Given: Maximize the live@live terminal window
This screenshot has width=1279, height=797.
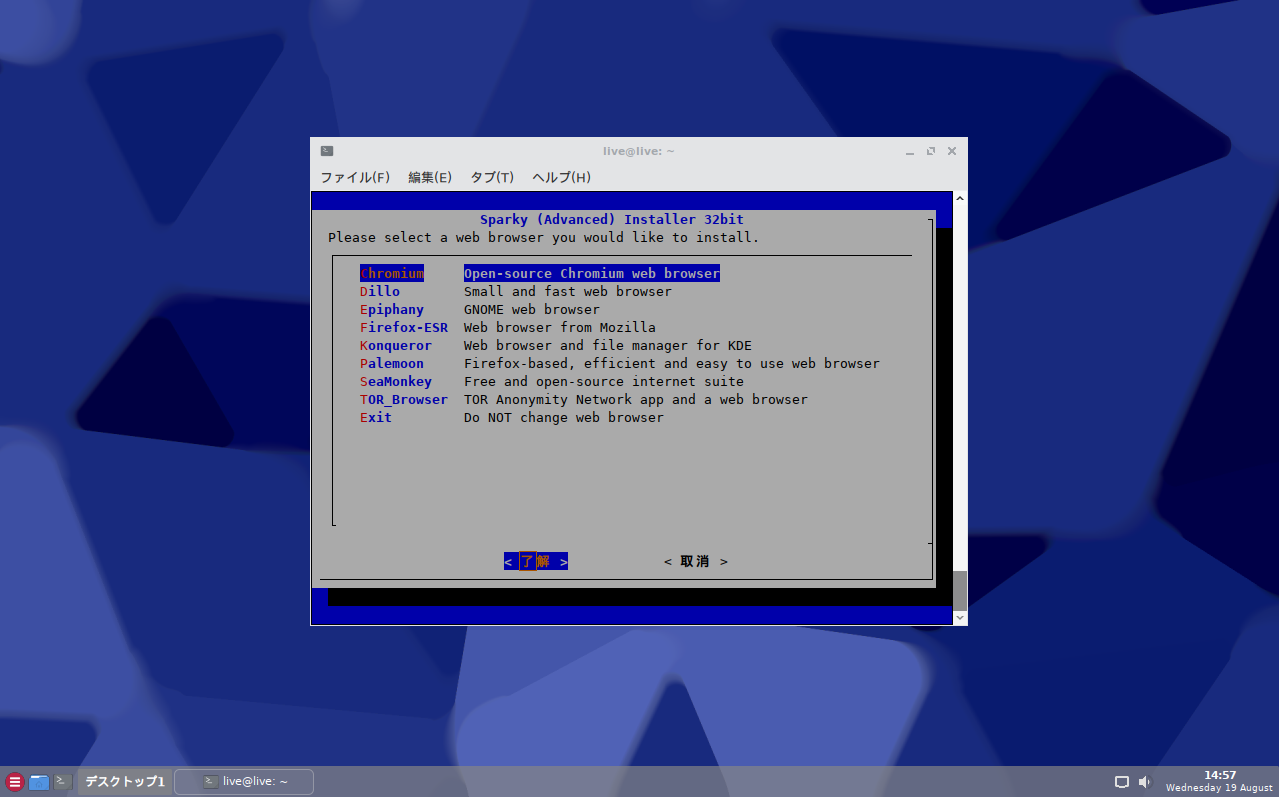Looking at the screenshot, I should [931, 151].
